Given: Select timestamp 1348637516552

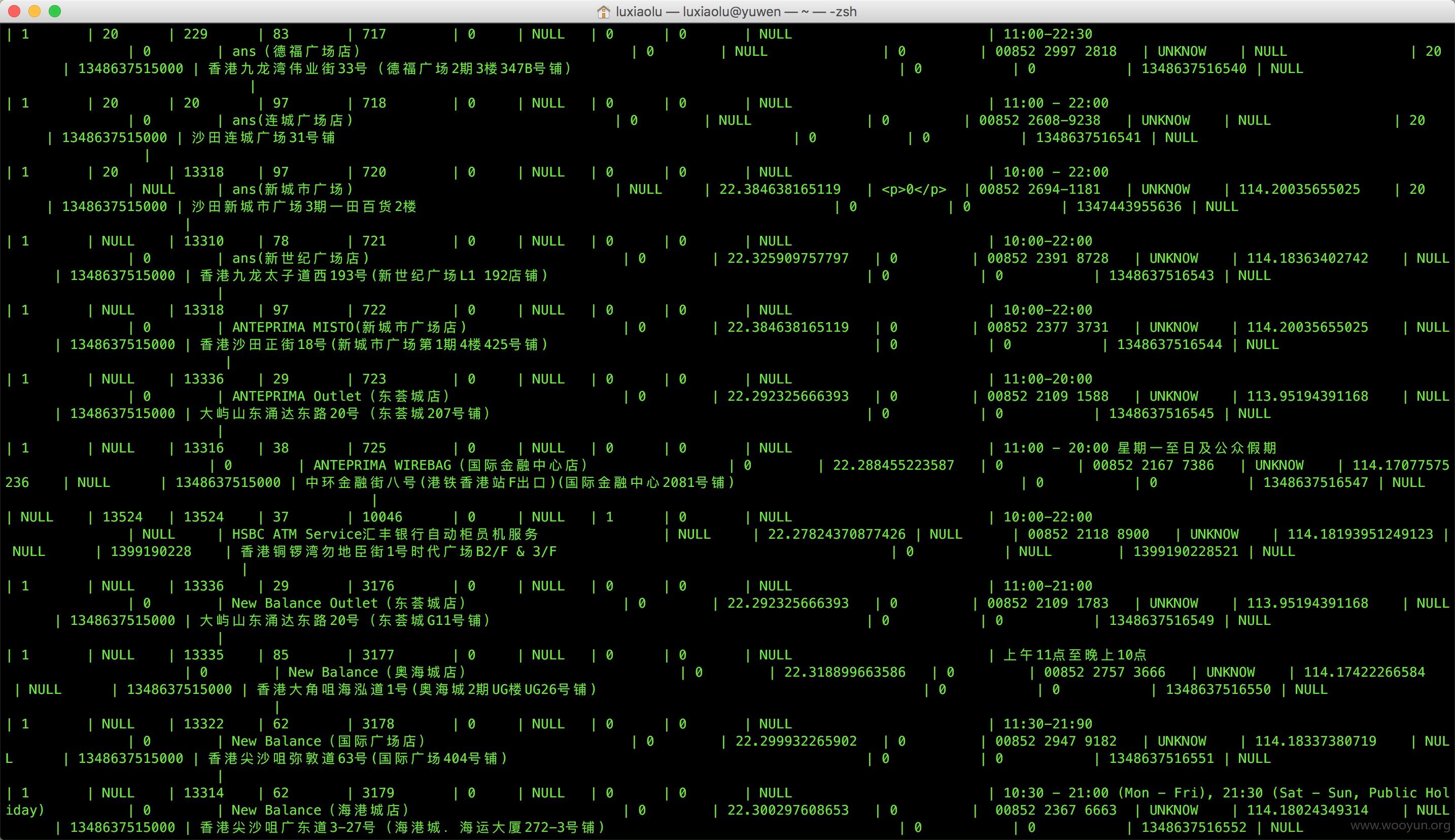Looking at the screenshot, I should click(x=1194, y=828).
